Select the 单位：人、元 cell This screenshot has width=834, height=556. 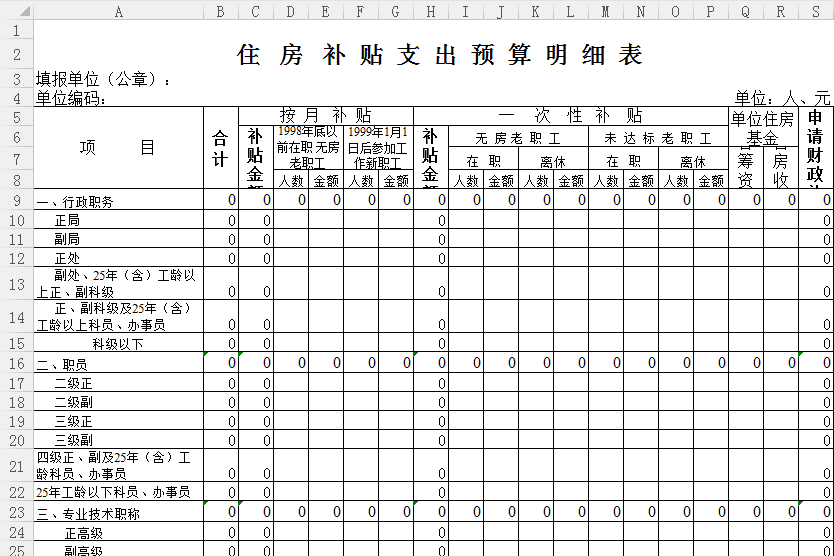click(782, 98)
